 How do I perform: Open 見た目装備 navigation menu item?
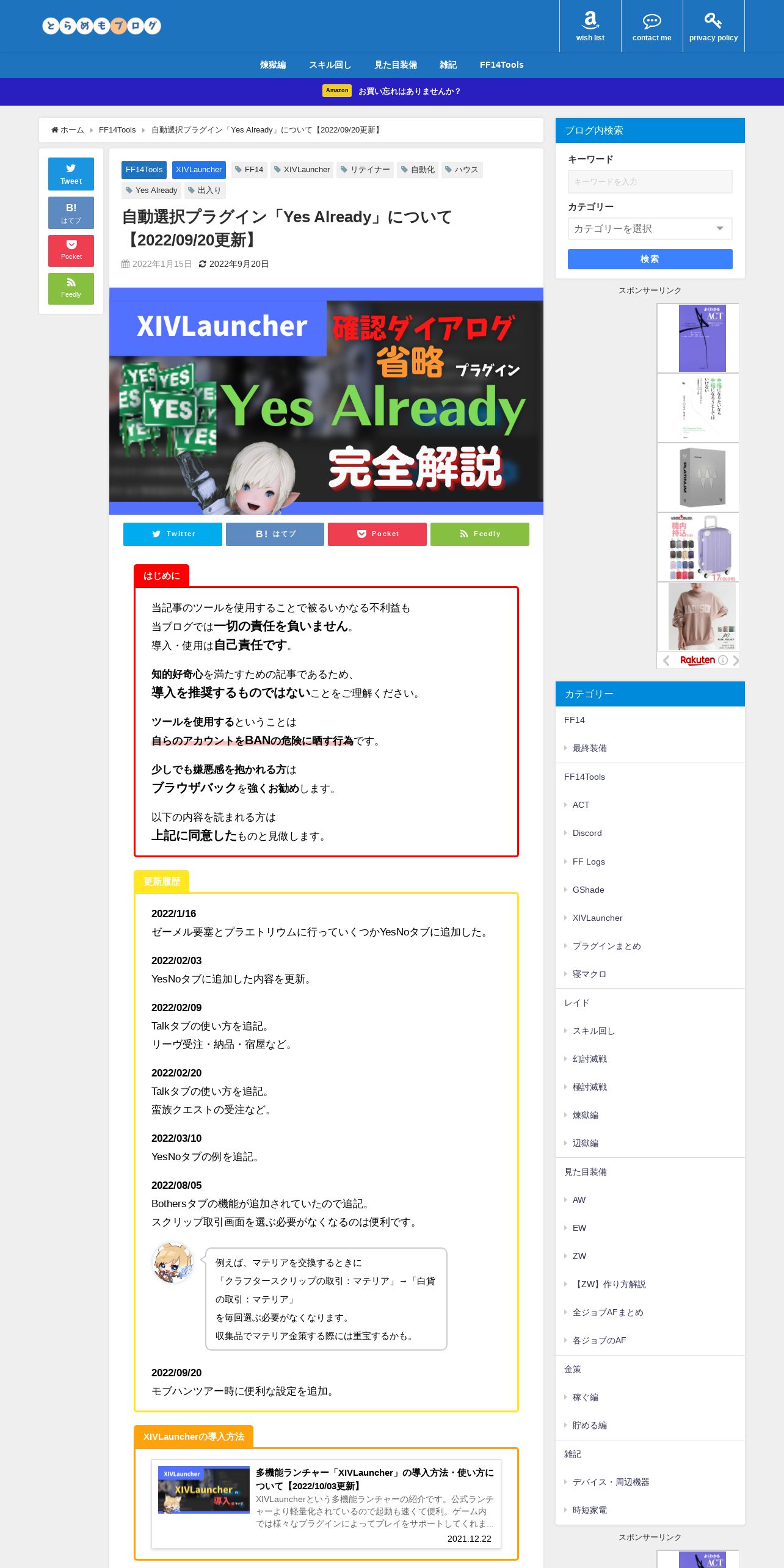[x=396, y=65]
